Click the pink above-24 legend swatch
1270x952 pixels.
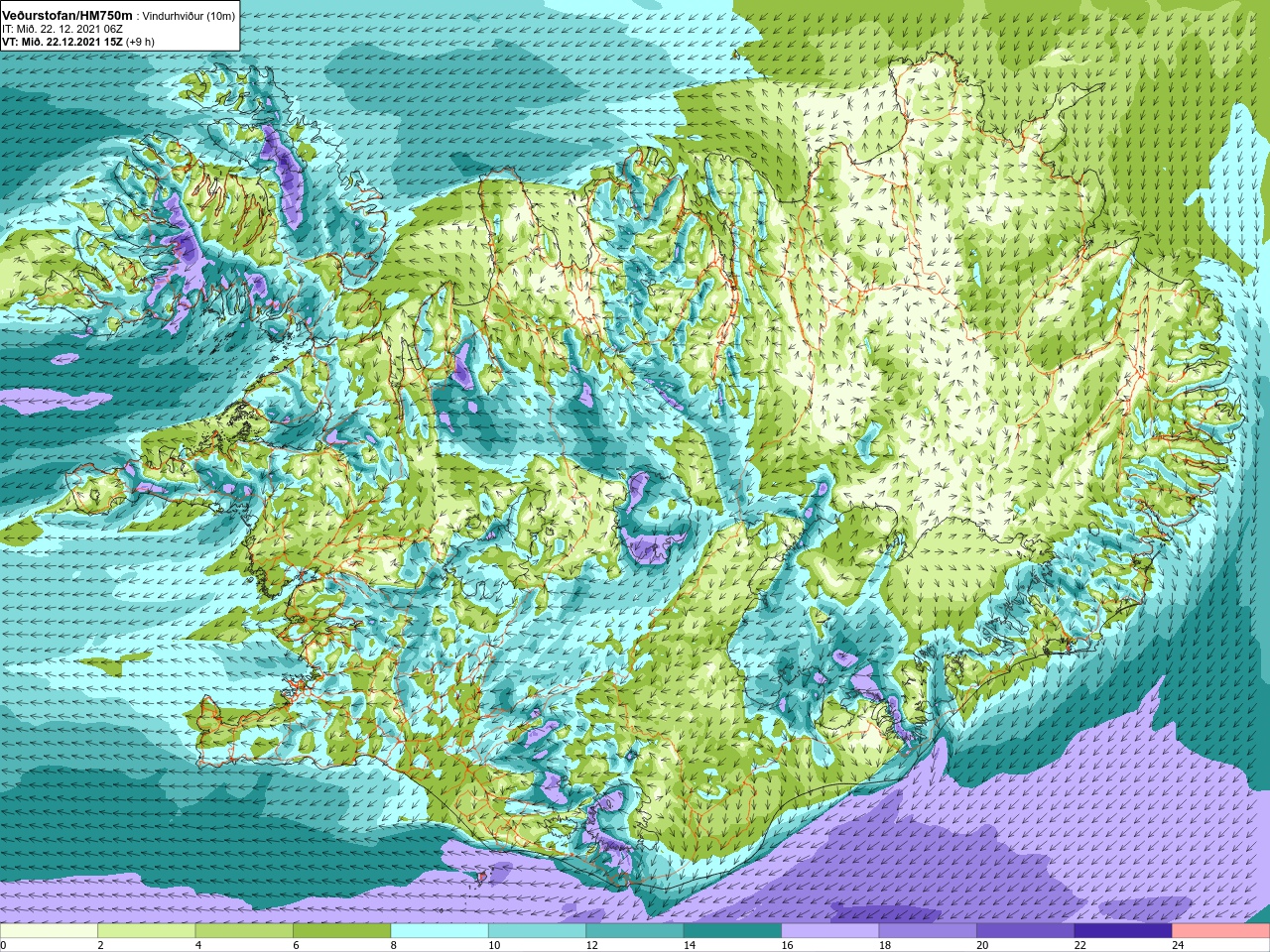pyautogui.click(x=1221, y=931)
